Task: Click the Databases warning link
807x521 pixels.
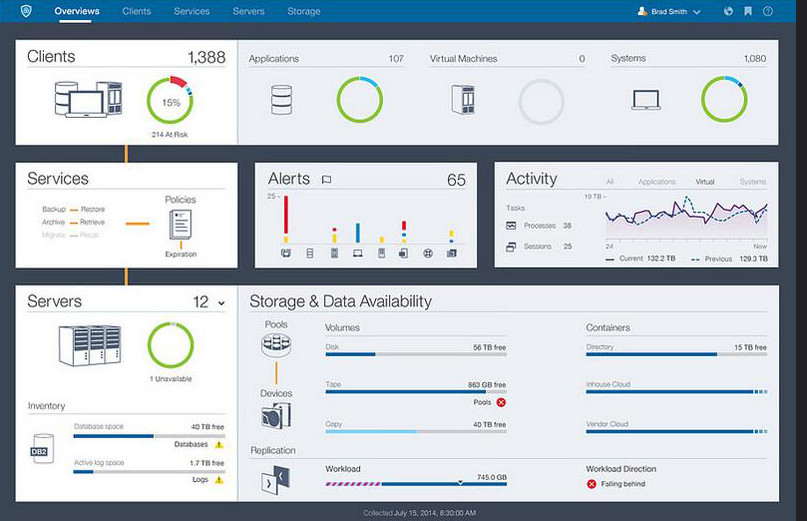Action: pyautogui.click(x=197, y=444)
